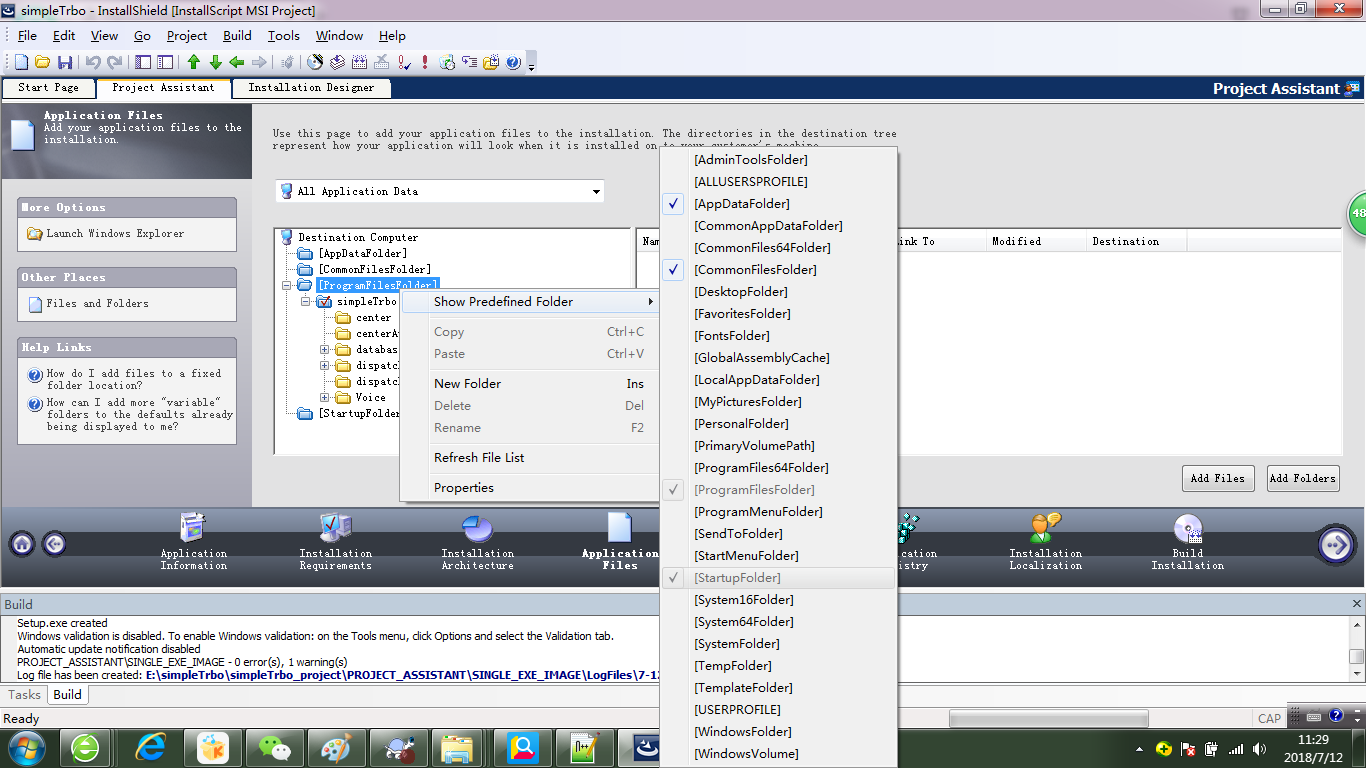The width and height of the screenshot is (1366, 768).
Task: Check [DesktopFolder] in predefined folder list
Action: tap(778, 291)
